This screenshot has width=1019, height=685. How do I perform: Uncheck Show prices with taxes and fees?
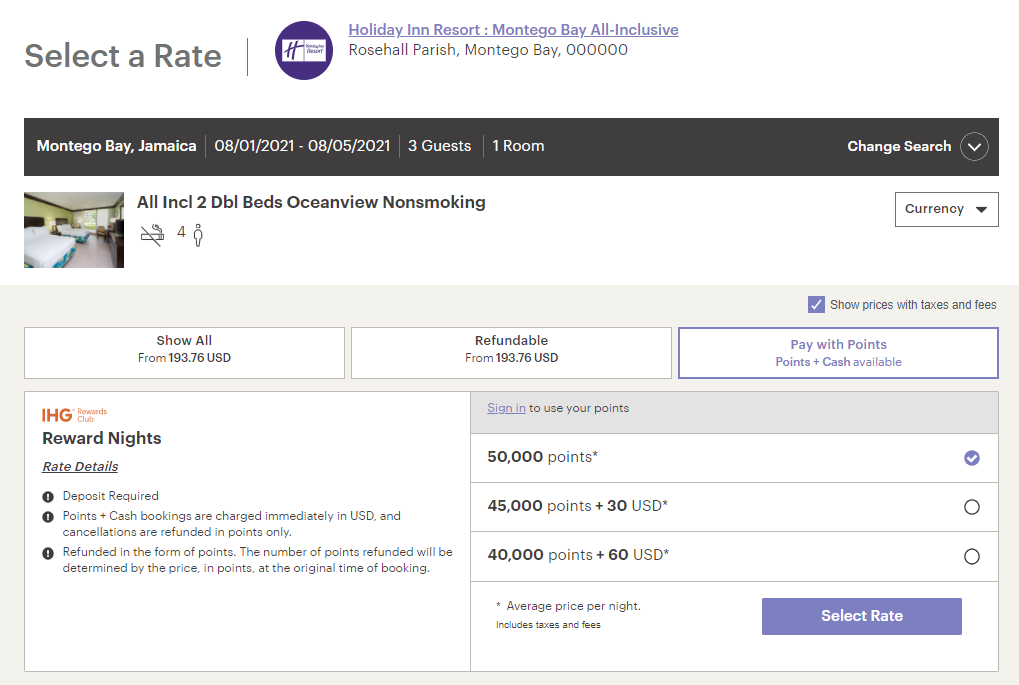[816, 305]
